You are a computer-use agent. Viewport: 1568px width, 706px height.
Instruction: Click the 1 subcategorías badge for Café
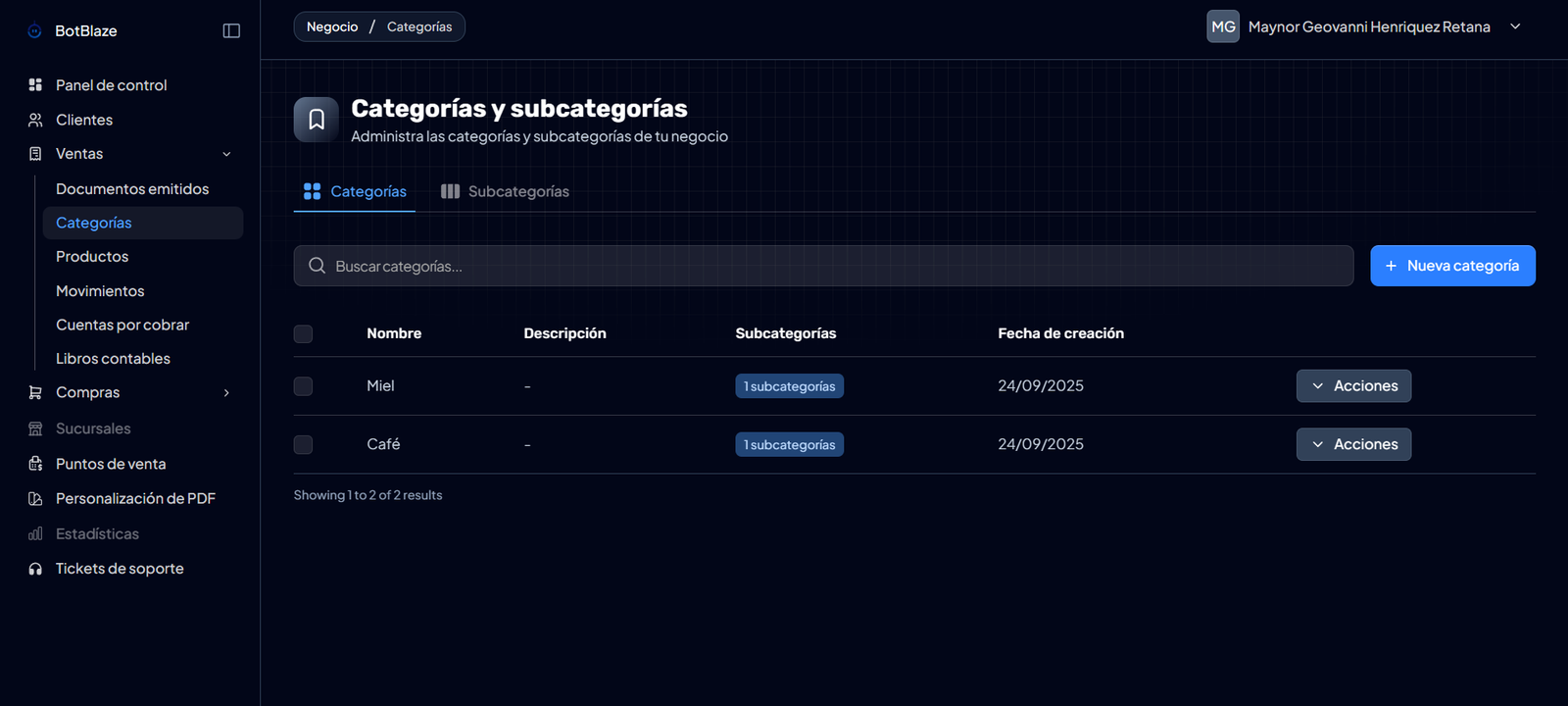789,444
